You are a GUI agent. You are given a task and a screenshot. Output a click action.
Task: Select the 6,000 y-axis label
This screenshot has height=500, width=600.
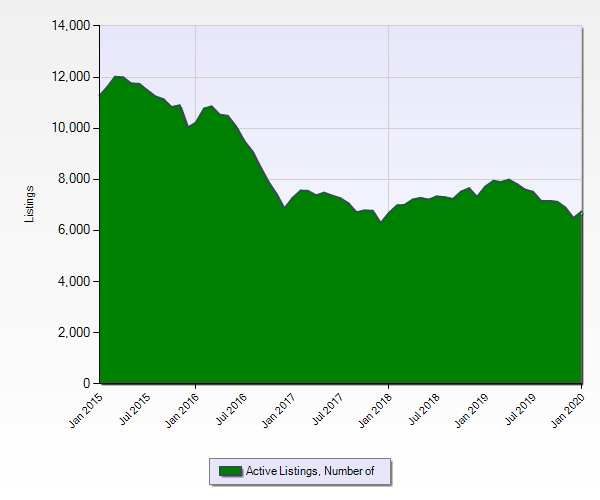click(x=73, y=230)
